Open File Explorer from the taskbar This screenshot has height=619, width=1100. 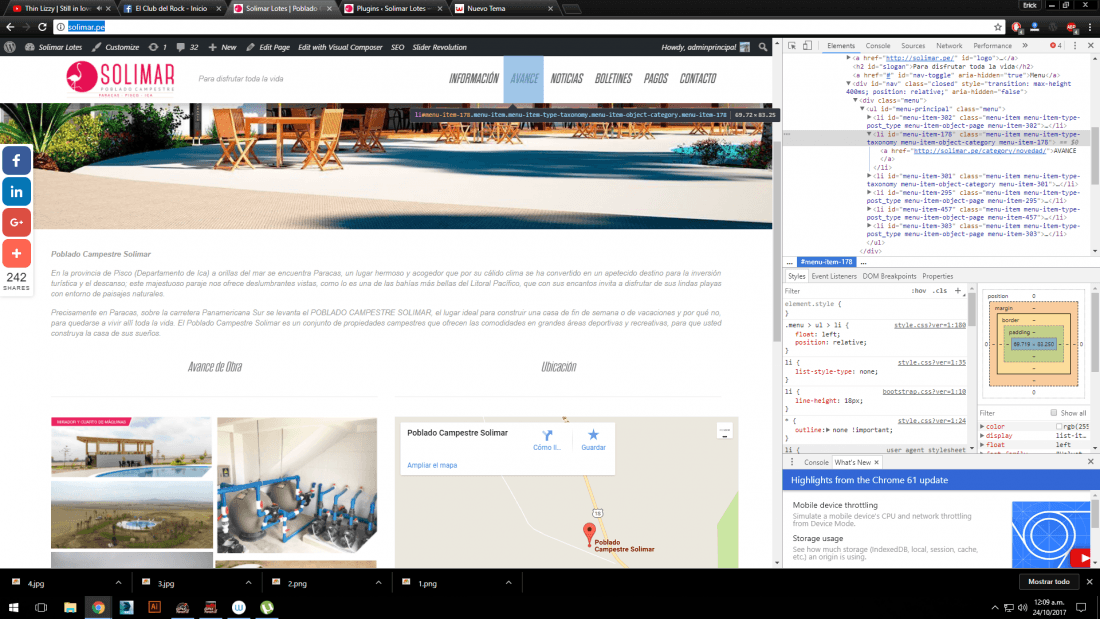pos(70,608)
